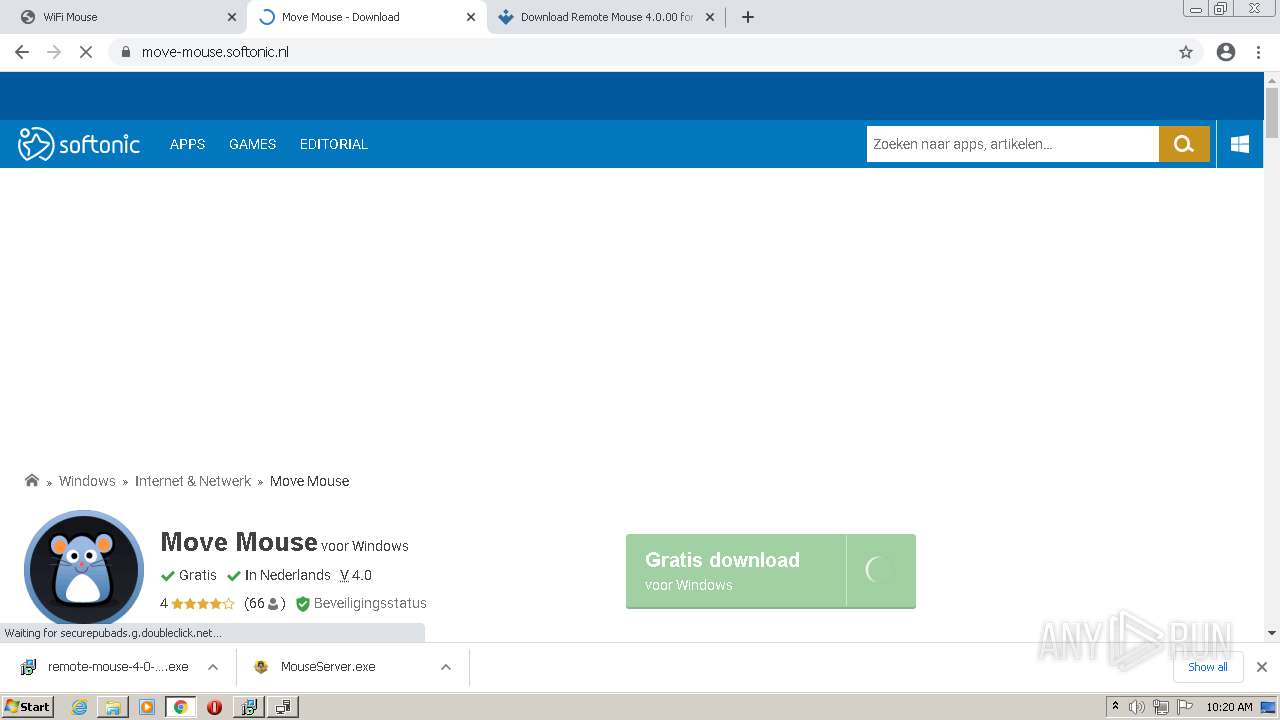This screenshot has height=720, width=1280.
Task: Click the Gratis download button
Action: coord(771,571)
